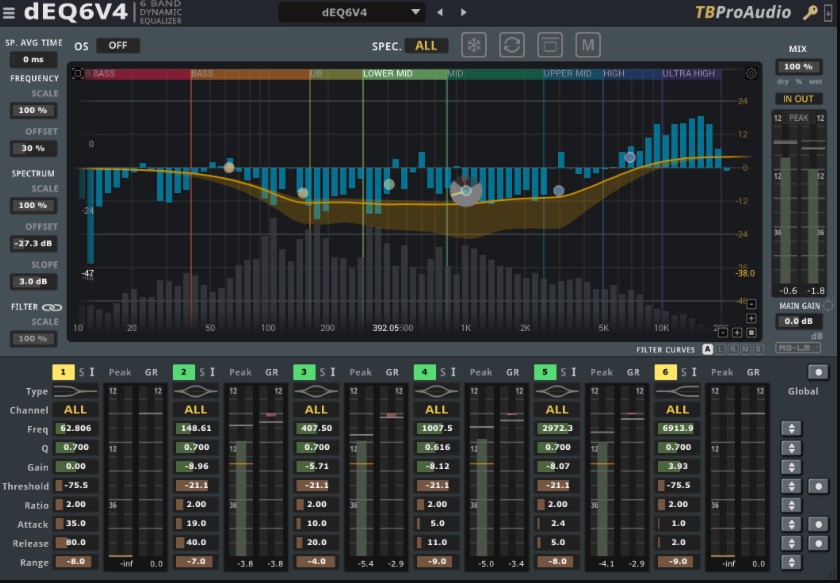This screenshot has width=840, height=583.
Task: Click the Global dot button in Release row
Action: (x=818, y=543)
